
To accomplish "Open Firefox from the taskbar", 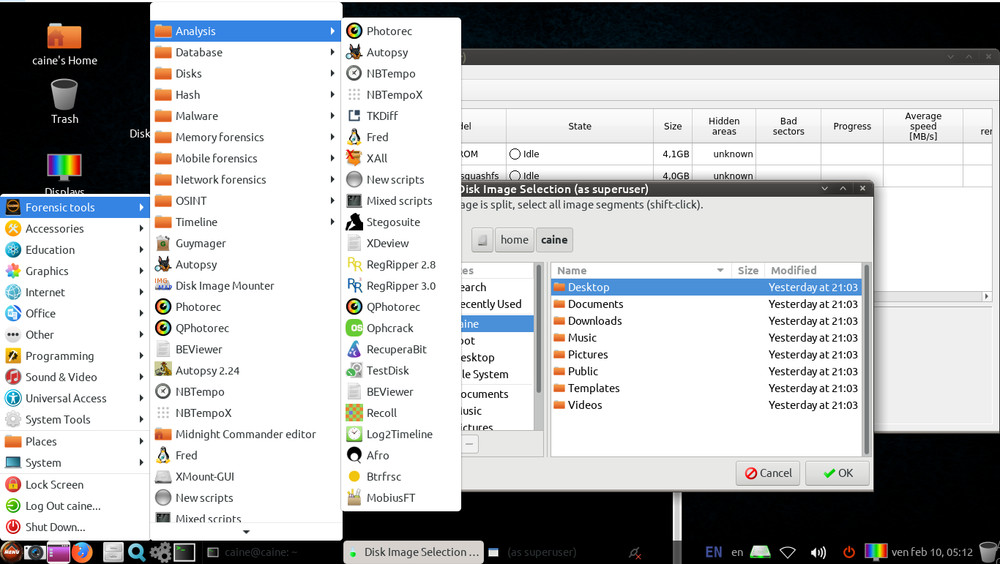I will tap(82, 552).
